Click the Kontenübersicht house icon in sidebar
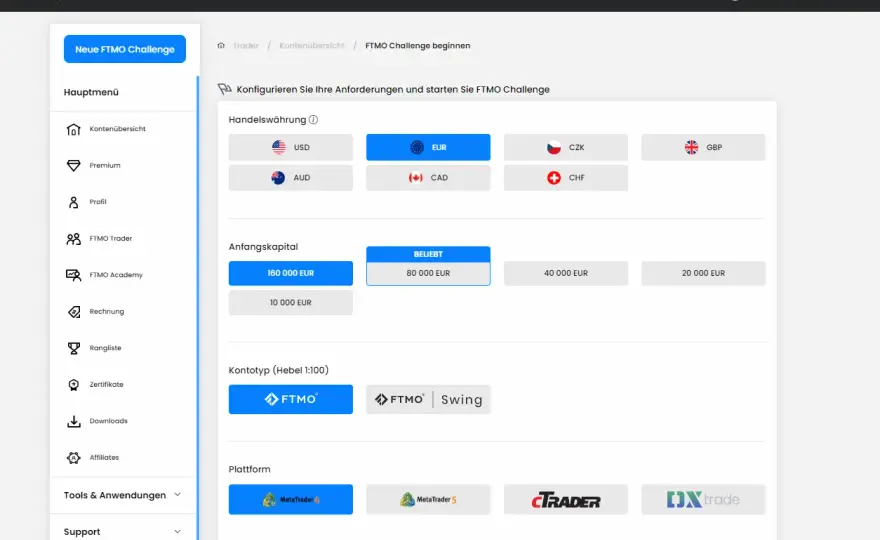 pos(74,129)
